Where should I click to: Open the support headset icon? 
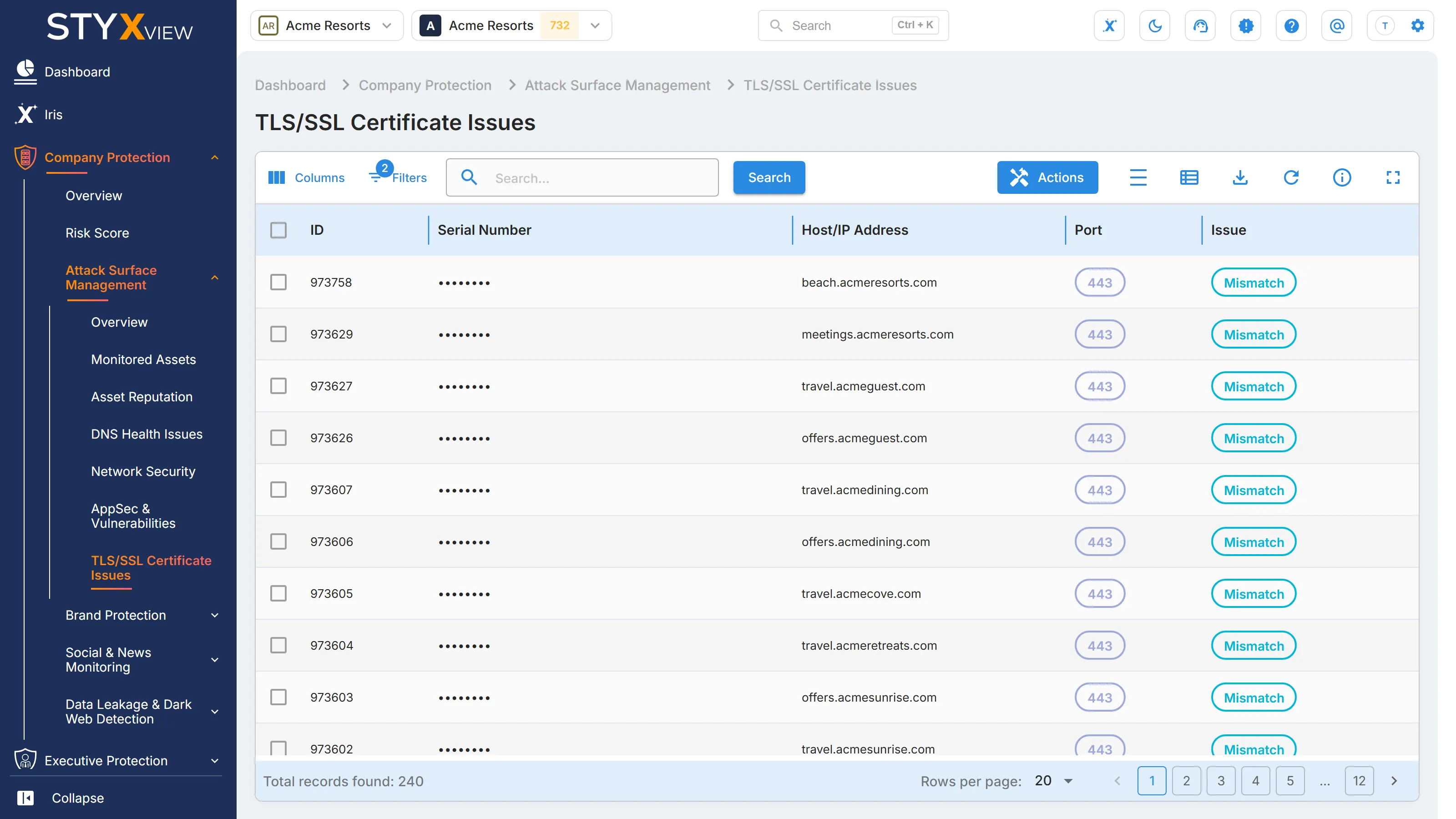pyautogui.click(x=1200, y=25)
